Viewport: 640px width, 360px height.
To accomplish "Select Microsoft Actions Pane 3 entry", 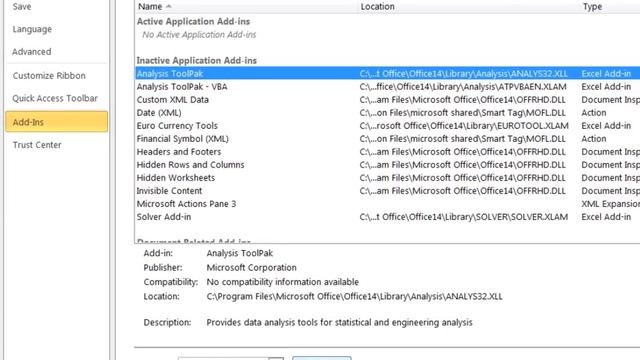I will click(x=187, y=204).
